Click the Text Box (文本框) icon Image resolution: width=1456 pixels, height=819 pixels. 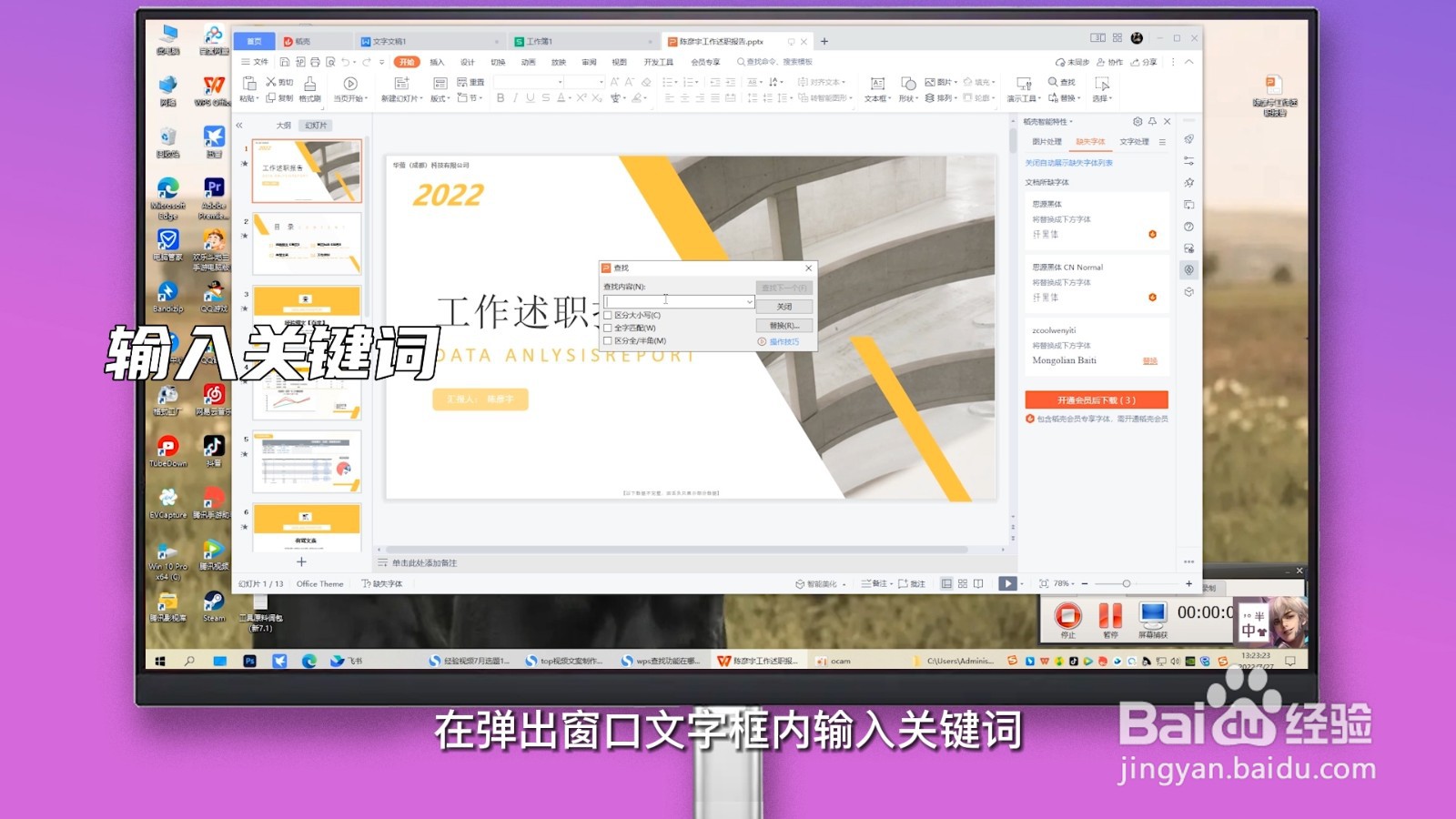point(877,83)
